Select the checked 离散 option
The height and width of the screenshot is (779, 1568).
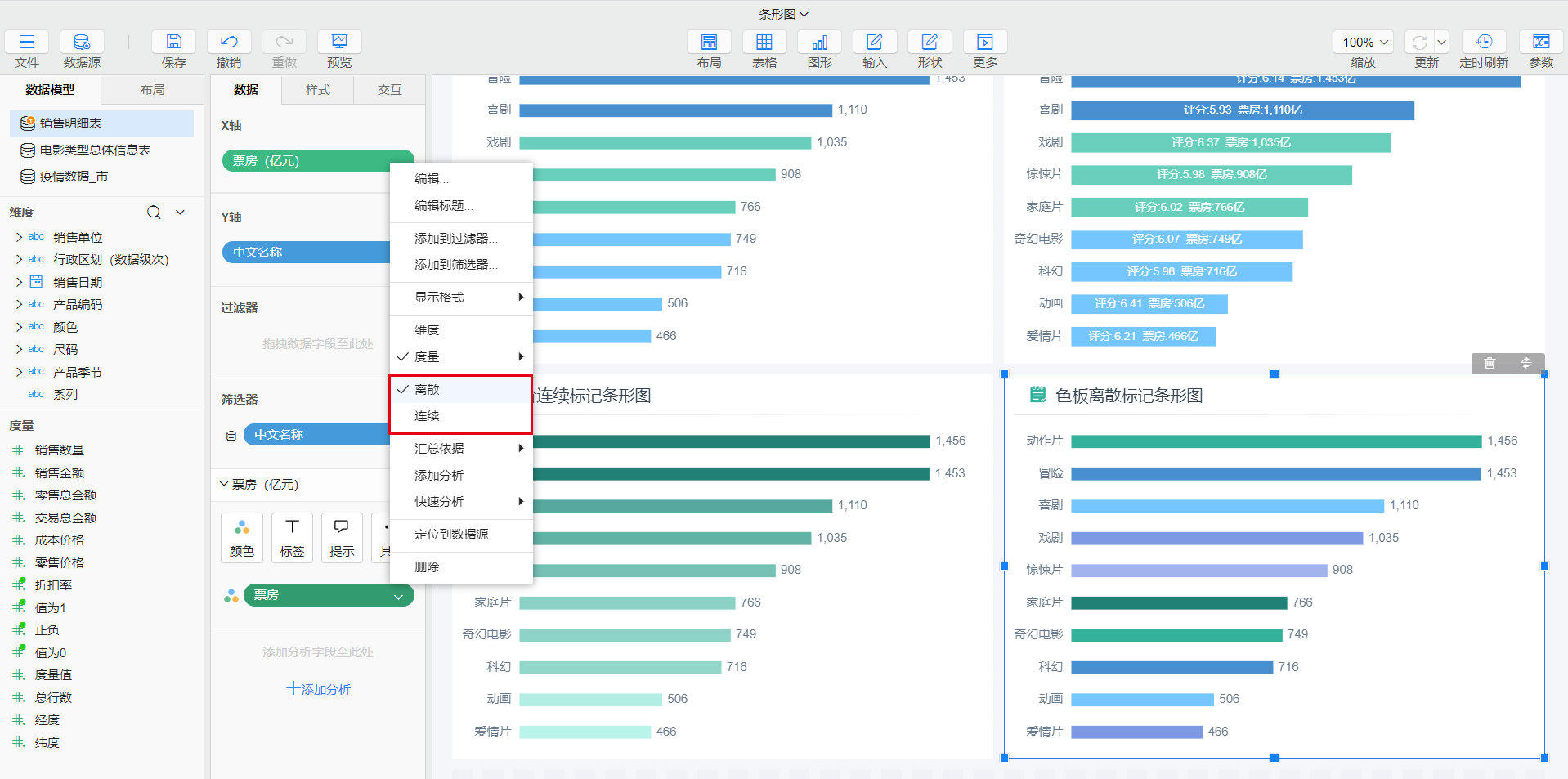(x=427, y=390)
